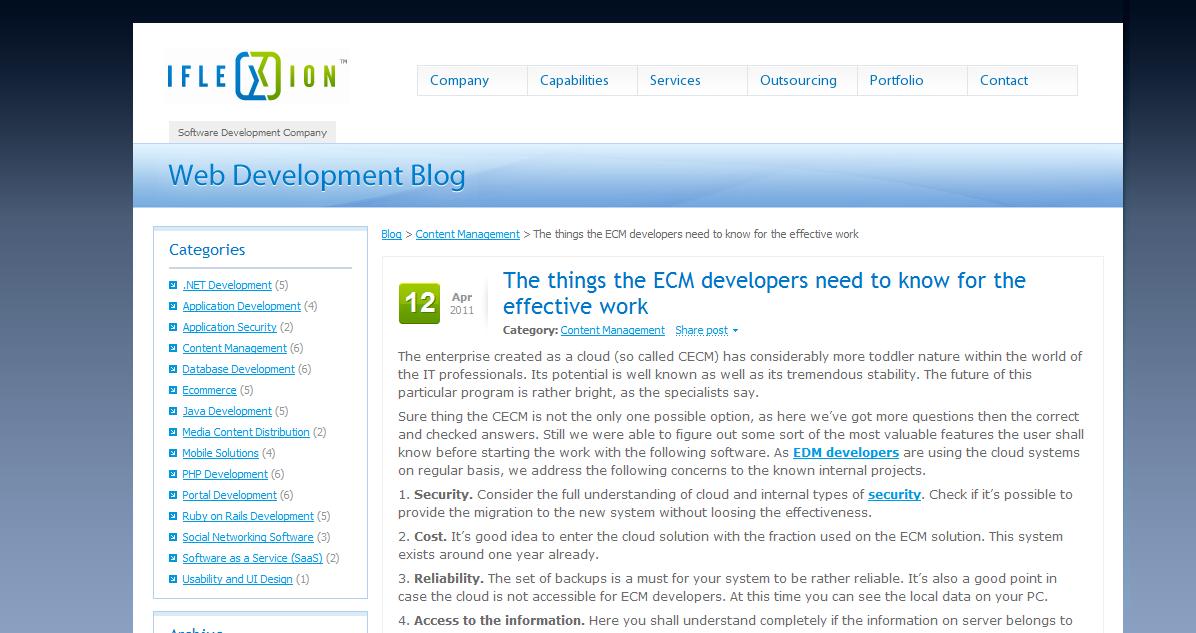Viewport: 1196px width, 633px height.
Task: Open the Contact menu
Action: 1022,80
